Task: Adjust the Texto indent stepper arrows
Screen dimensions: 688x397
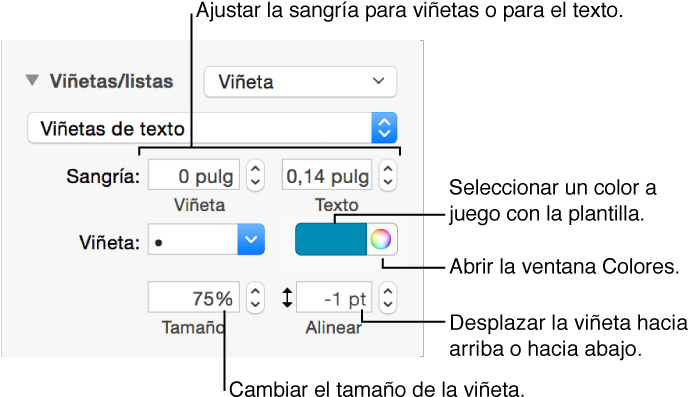Action: coord(388,175)
